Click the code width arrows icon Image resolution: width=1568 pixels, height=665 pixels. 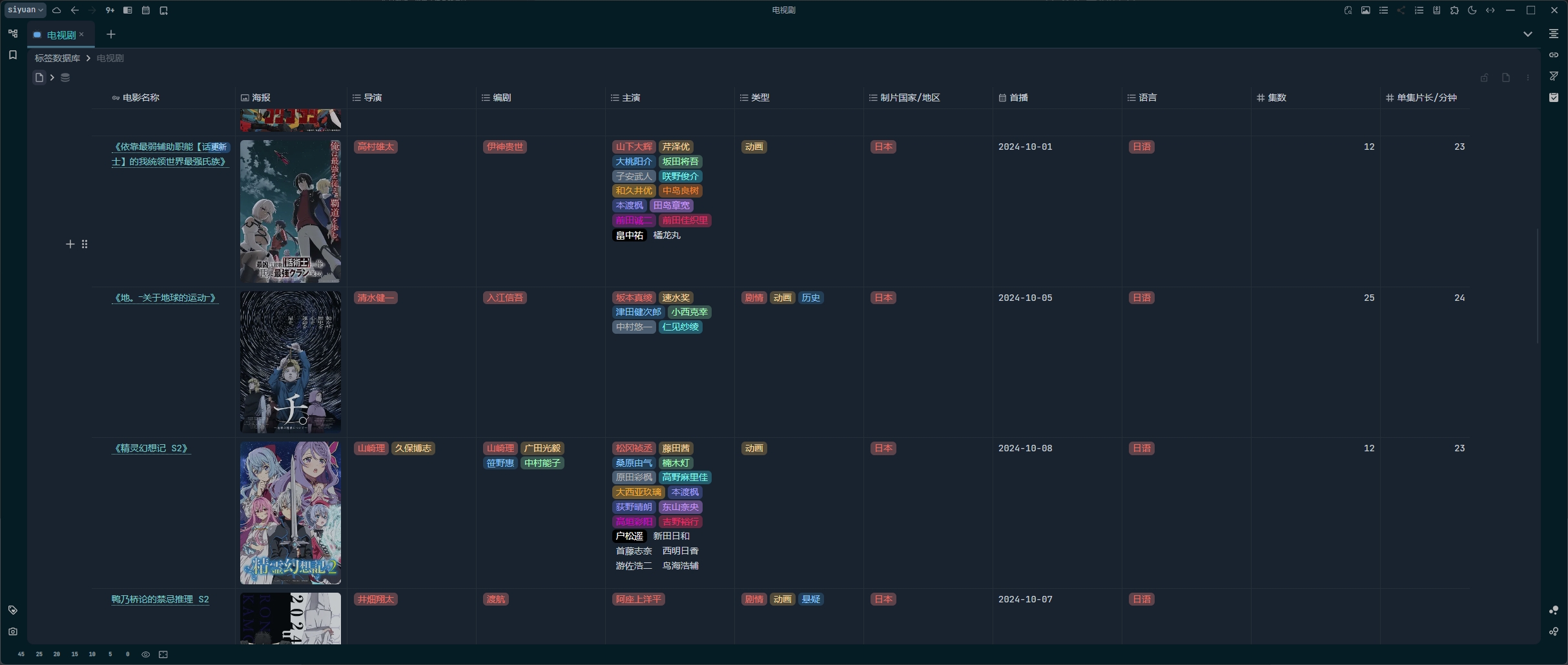(x=1491, y=10)
